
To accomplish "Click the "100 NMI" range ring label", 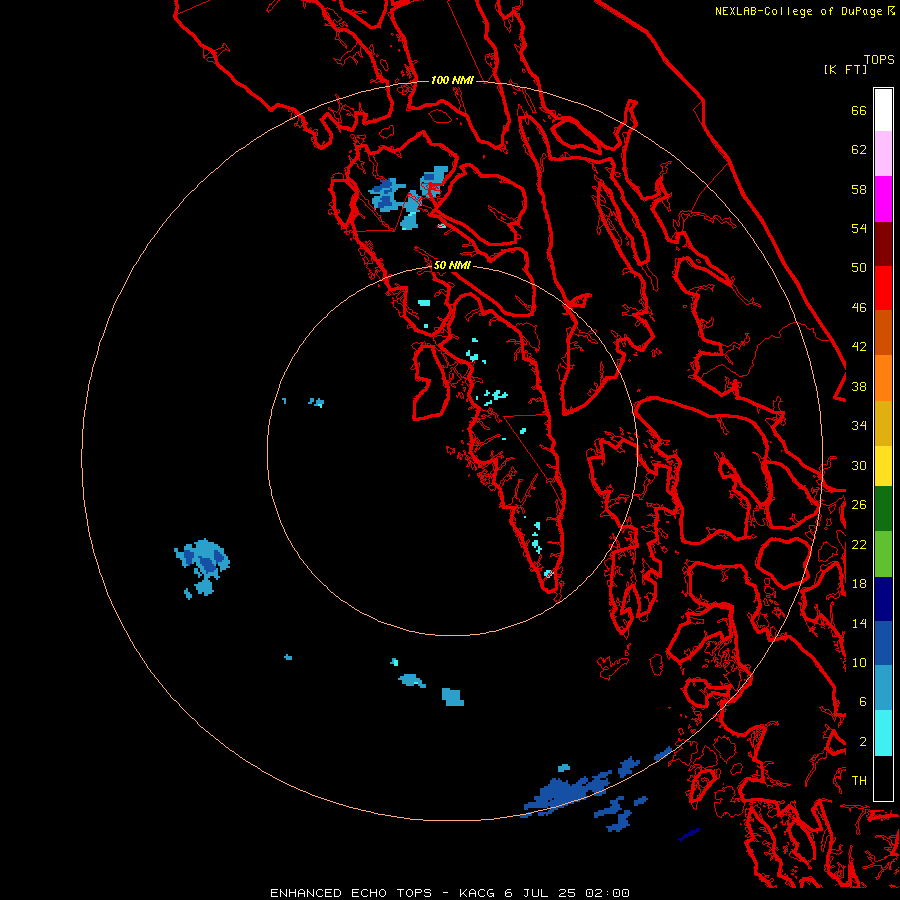I will pos(452,80).
